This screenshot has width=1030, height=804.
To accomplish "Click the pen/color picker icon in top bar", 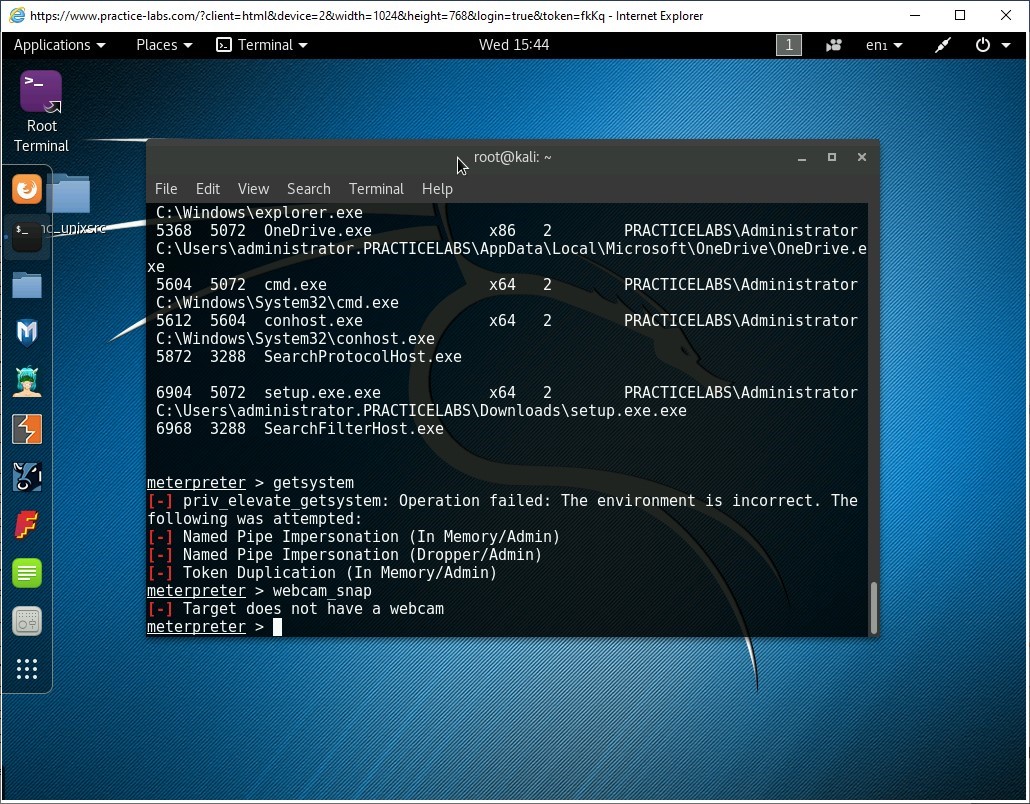I will [x=943, y=45].
